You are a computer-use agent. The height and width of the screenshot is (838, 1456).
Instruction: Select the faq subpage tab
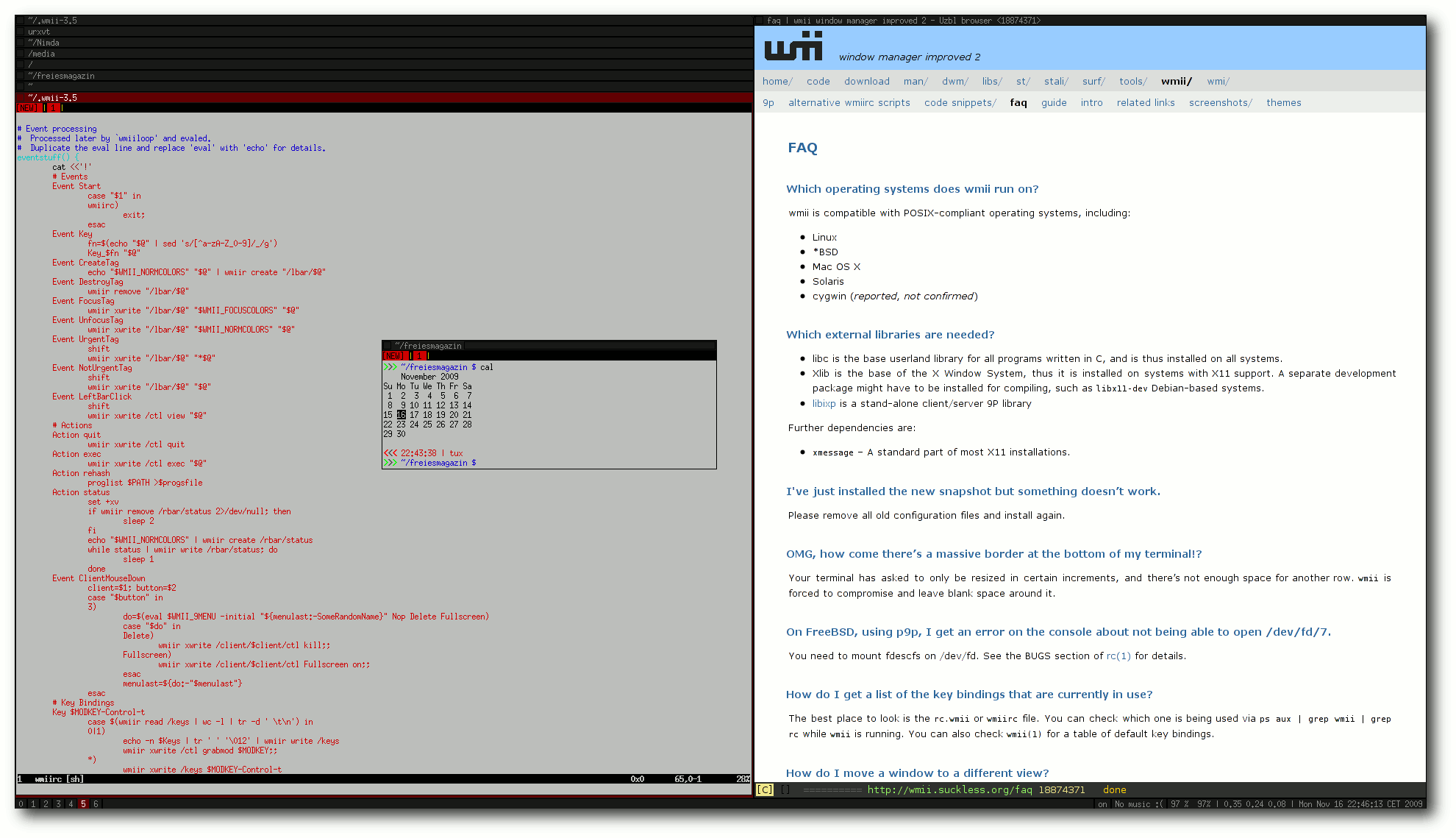(1018, 103)
